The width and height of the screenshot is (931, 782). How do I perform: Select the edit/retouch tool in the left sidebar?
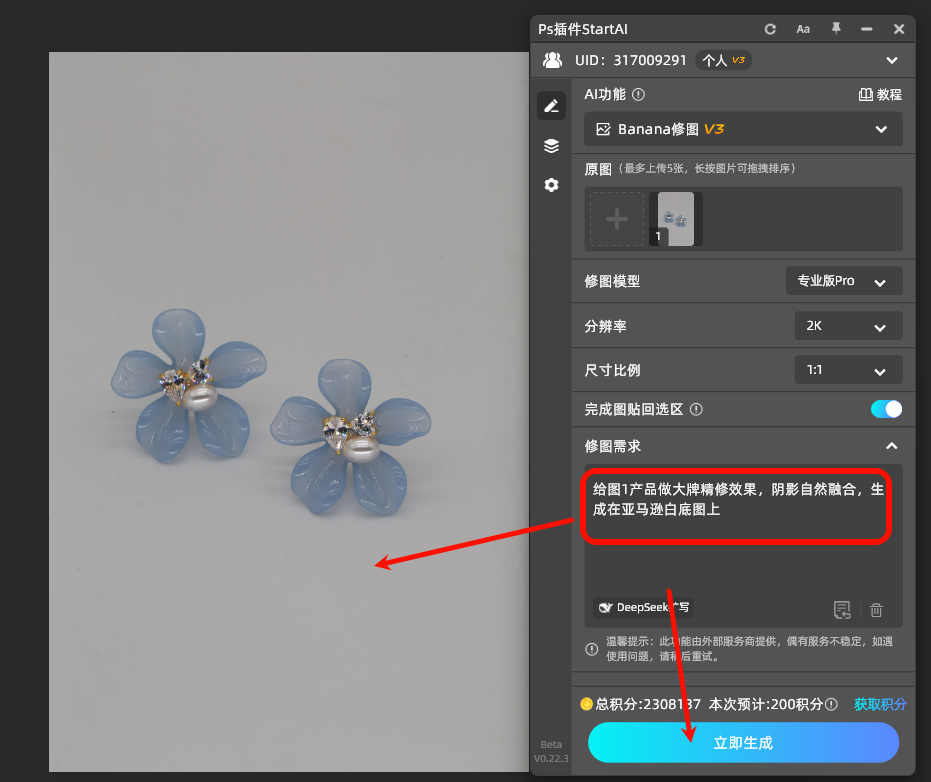[551, 105]
